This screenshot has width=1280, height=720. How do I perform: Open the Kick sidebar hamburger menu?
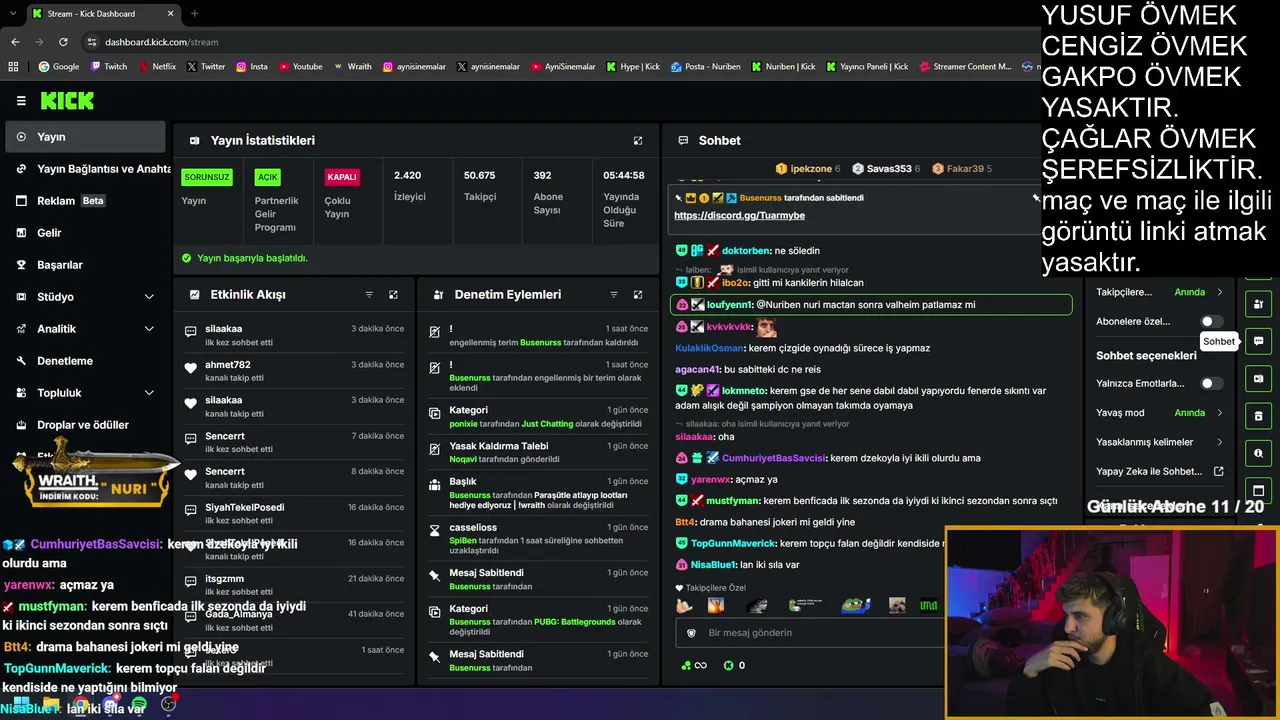tap(21, 101)
